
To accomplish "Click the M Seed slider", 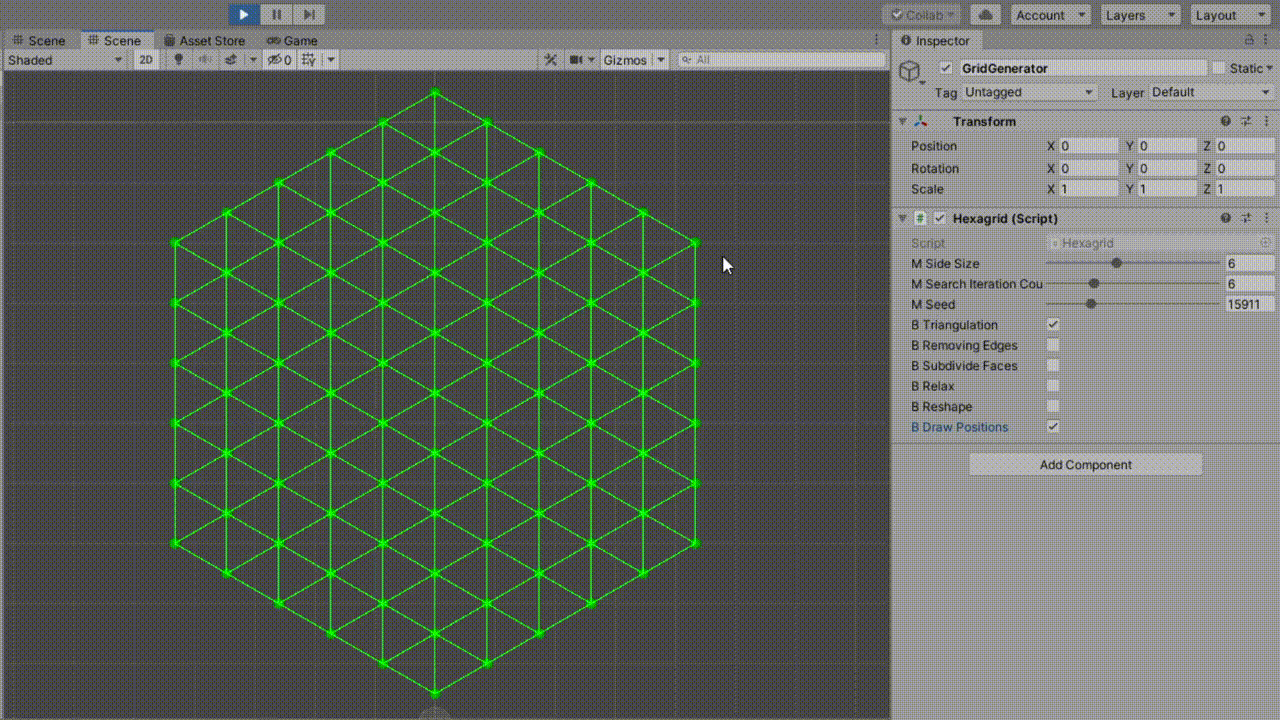I will coord(1133,304).
